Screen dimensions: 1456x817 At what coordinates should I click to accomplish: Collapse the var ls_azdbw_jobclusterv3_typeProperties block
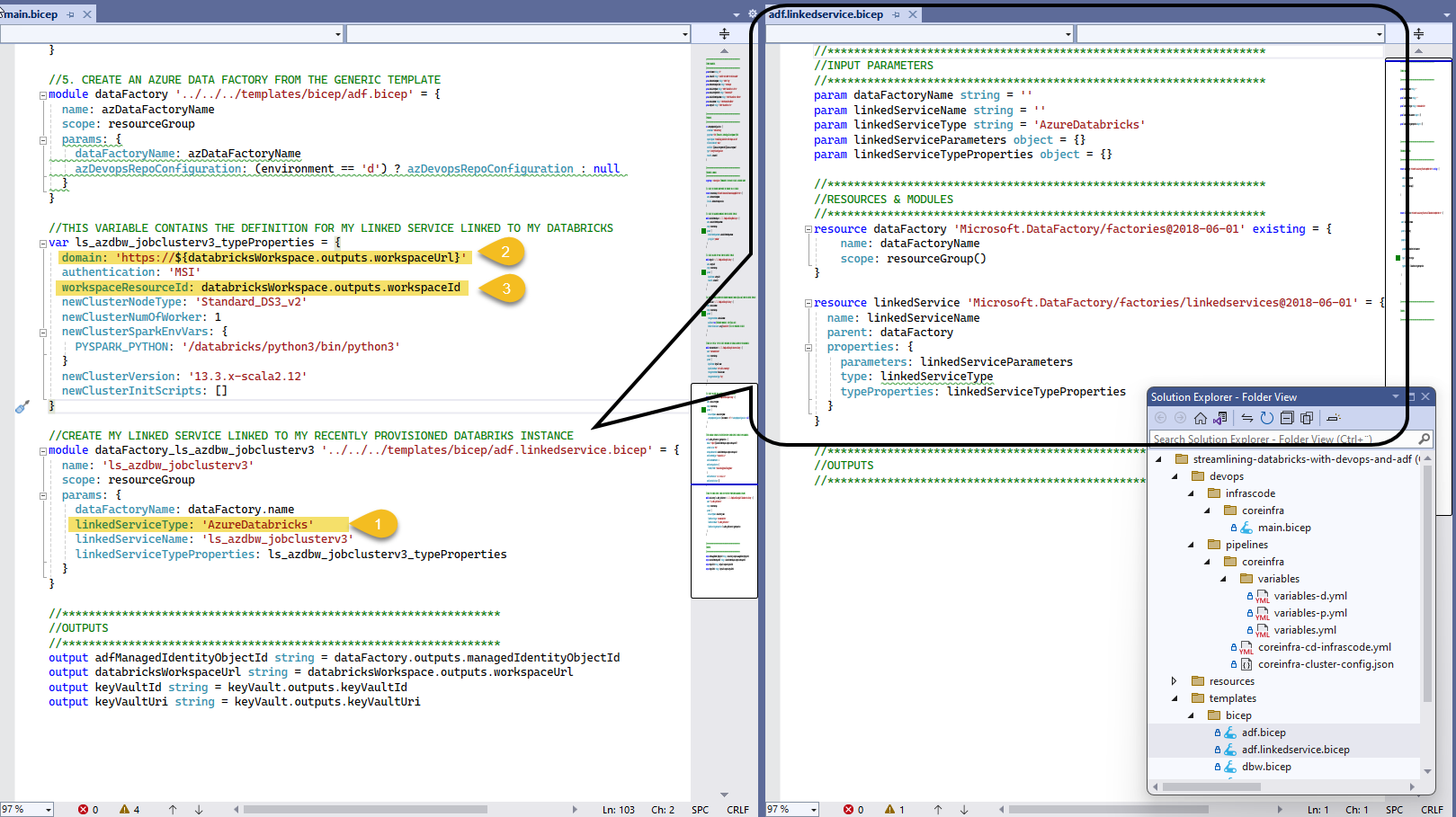click(42, 244)
